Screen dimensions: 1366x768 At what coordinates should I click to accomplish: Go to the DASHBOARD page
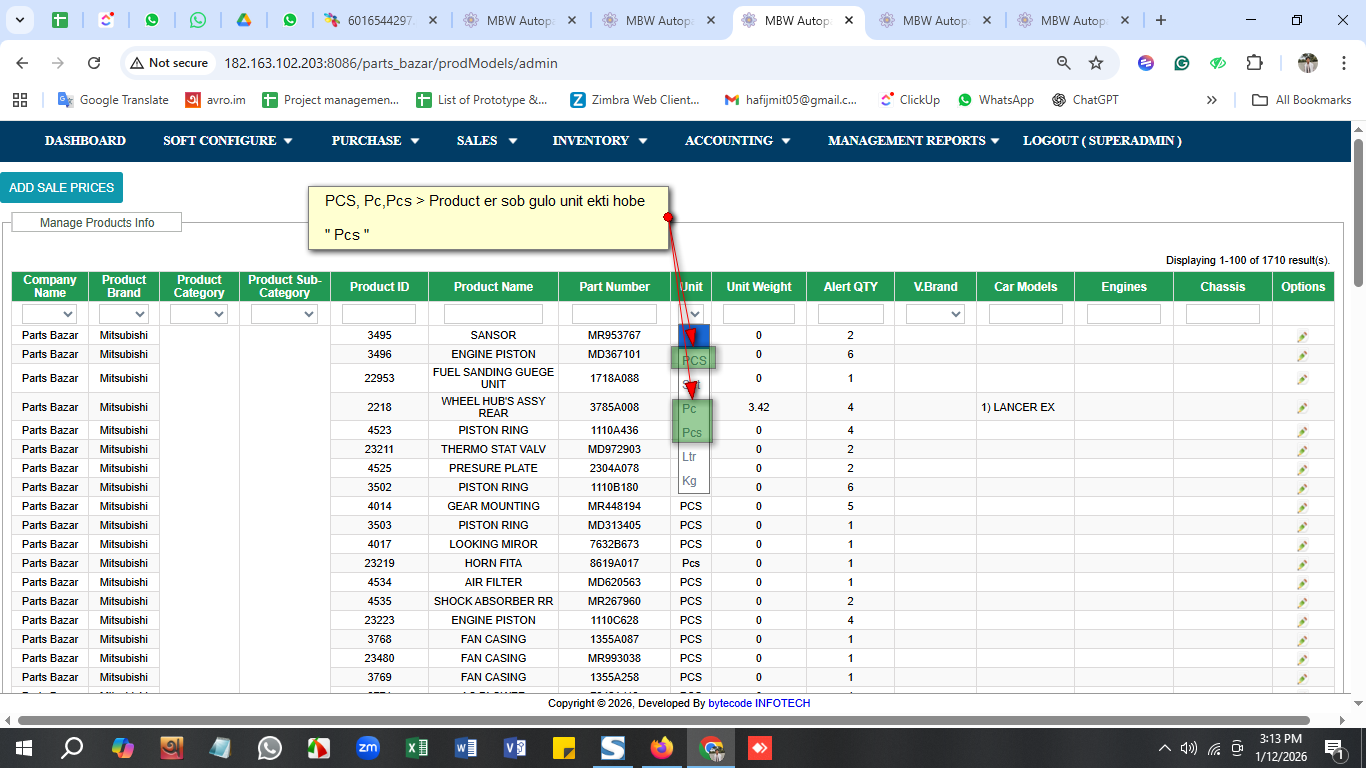click(85, 141)
